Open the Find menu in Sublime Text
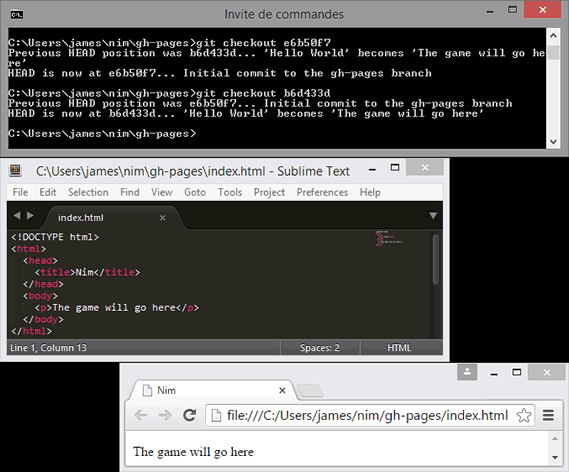 [x=130, y=192]
